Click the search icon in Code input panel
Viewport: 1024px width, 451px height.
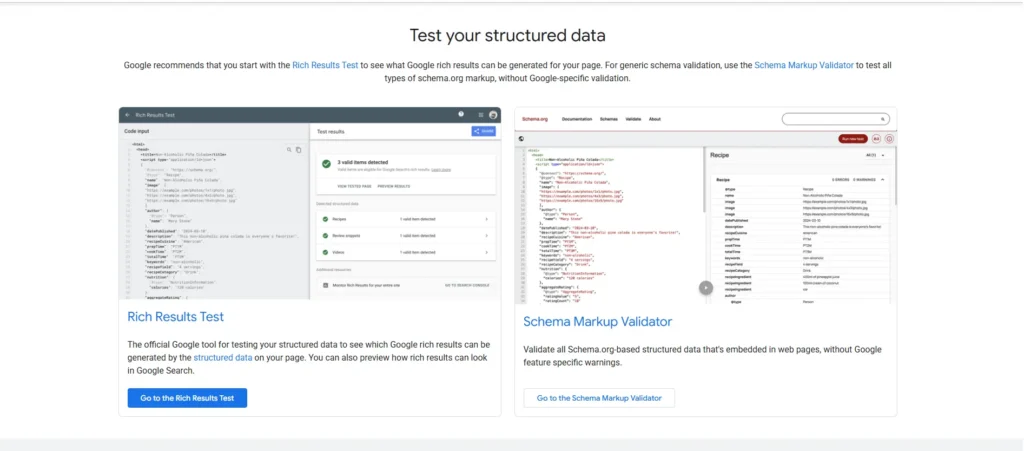tap(288, 149)
